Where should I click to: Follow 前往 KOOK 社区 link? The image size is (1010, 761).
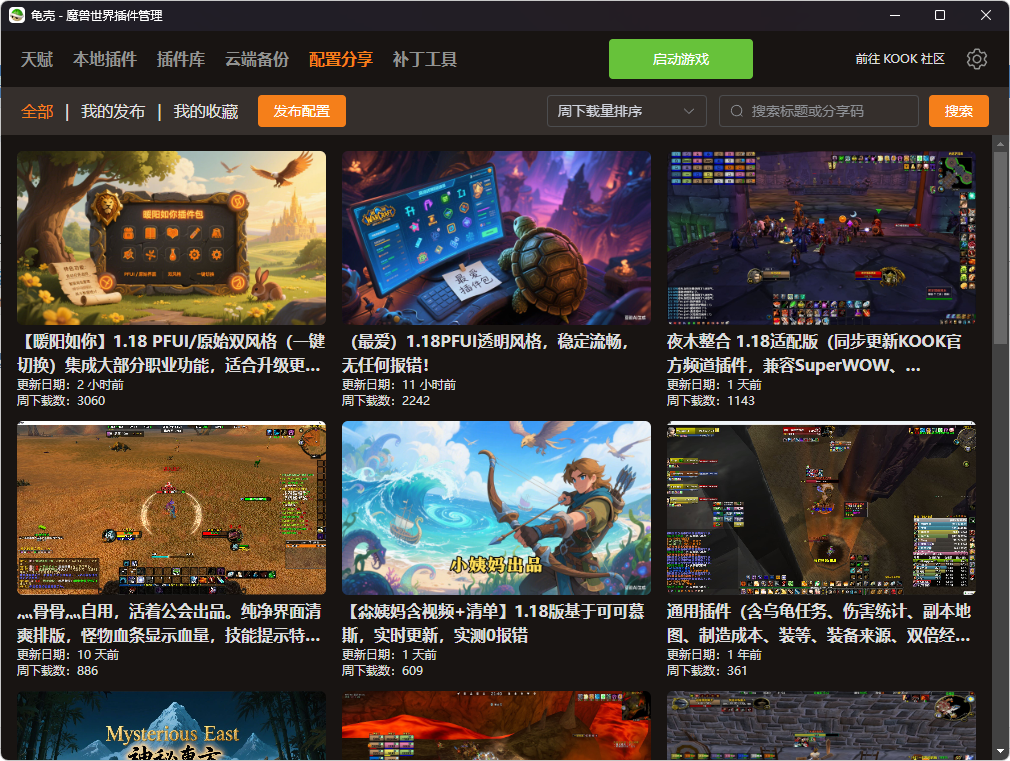click(900, 59)
